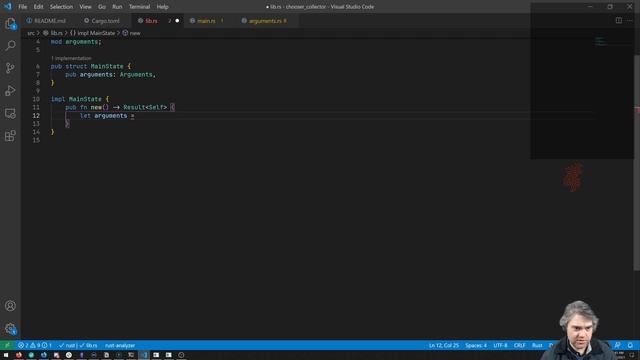Click the rust check status item
Viewport: 640px width, 360px height.
78,345
